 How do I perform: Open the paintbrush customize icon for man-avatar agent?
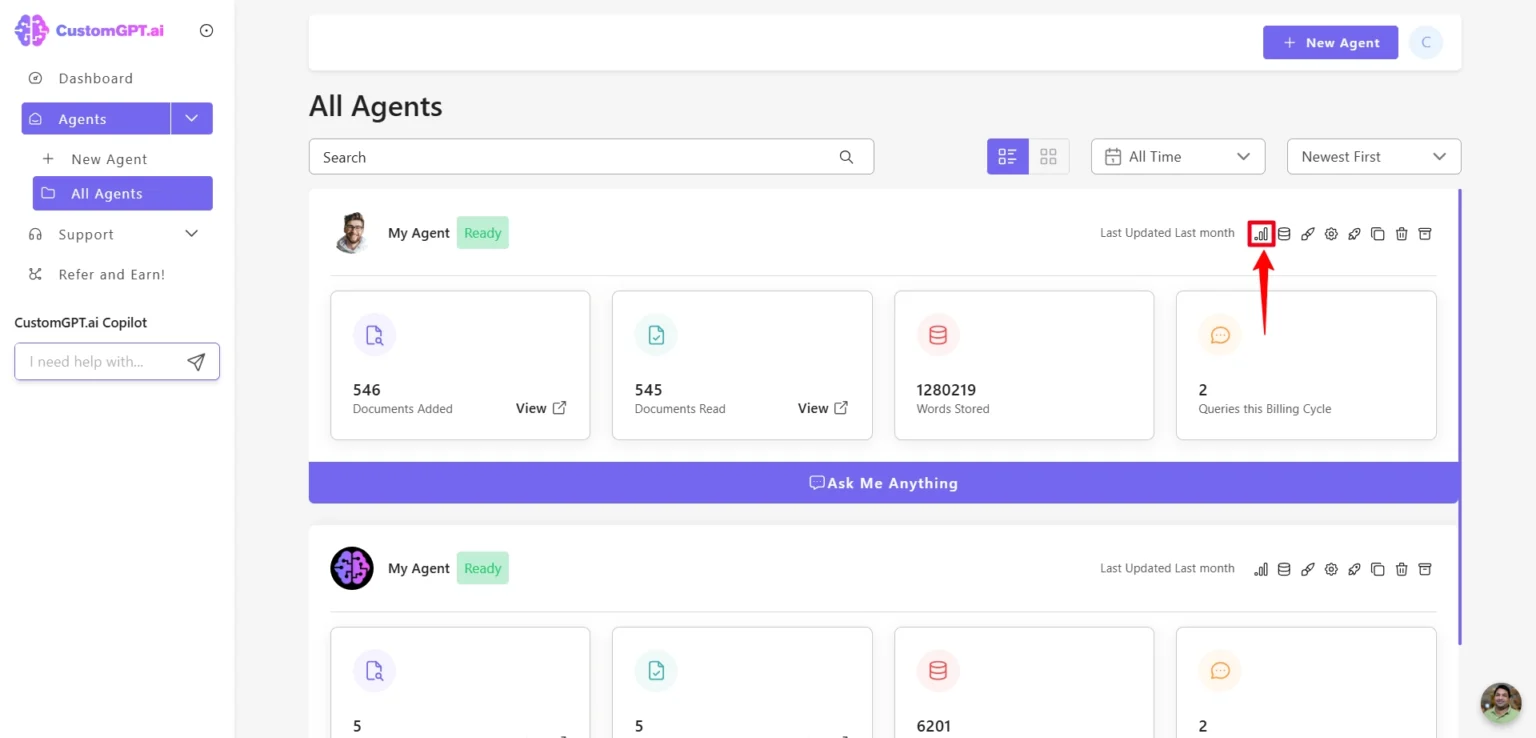point(1307,234)
